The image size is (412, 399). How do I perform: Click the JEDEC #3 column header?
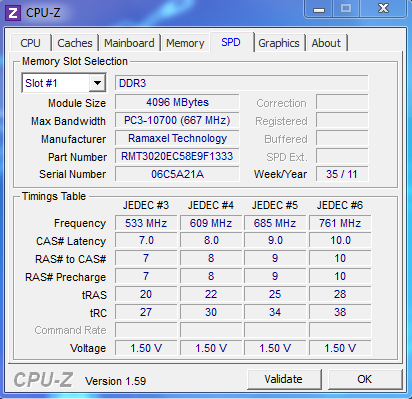(146, 205)
